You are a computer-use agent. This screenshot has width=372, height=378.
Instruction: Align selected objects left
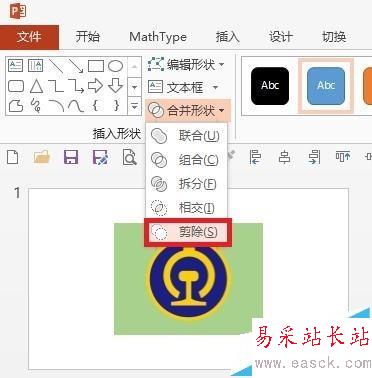255,157
